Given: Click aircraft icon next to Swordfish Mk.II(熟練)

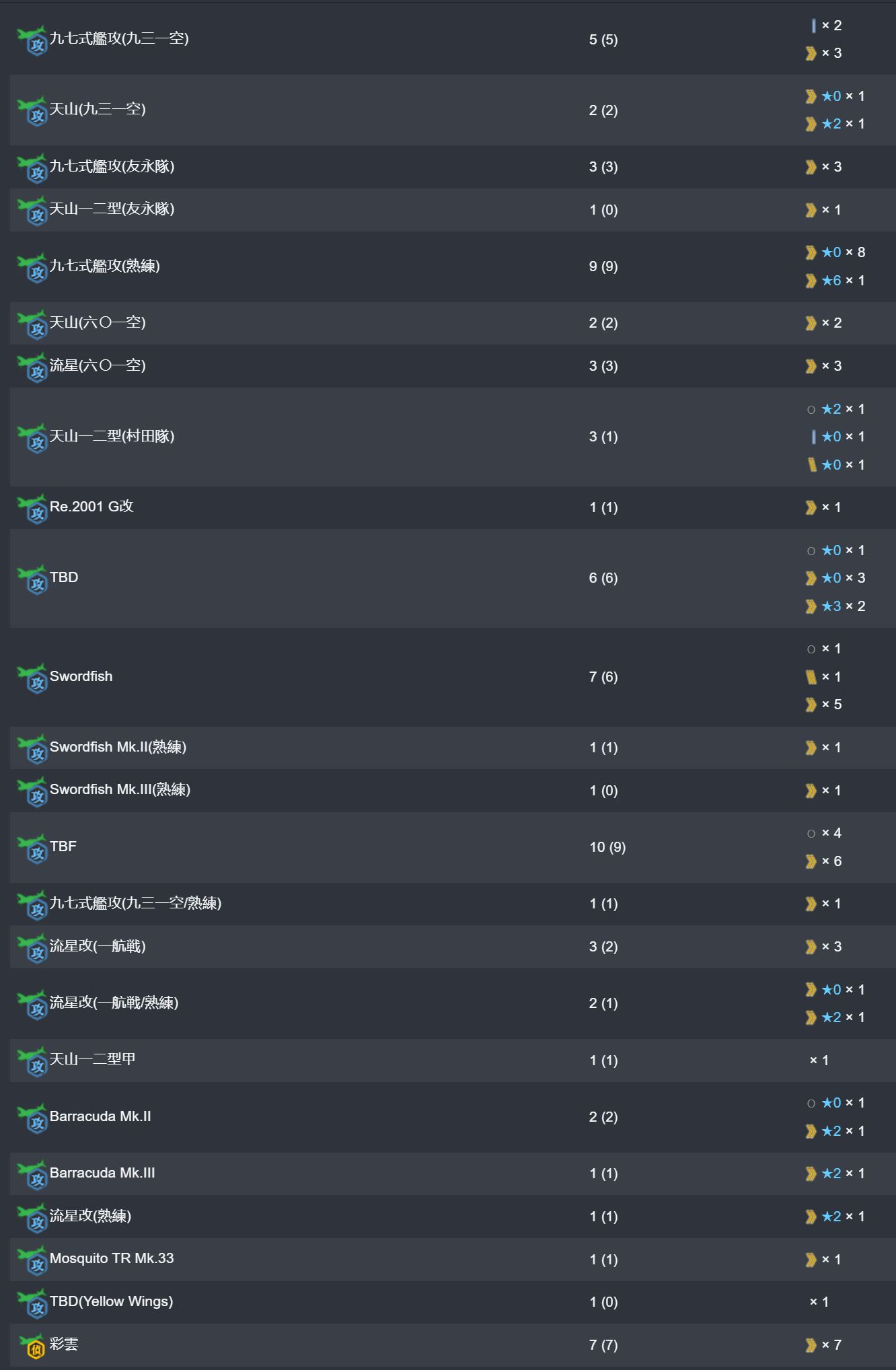Looking at the screenshot, I should 32,748.
